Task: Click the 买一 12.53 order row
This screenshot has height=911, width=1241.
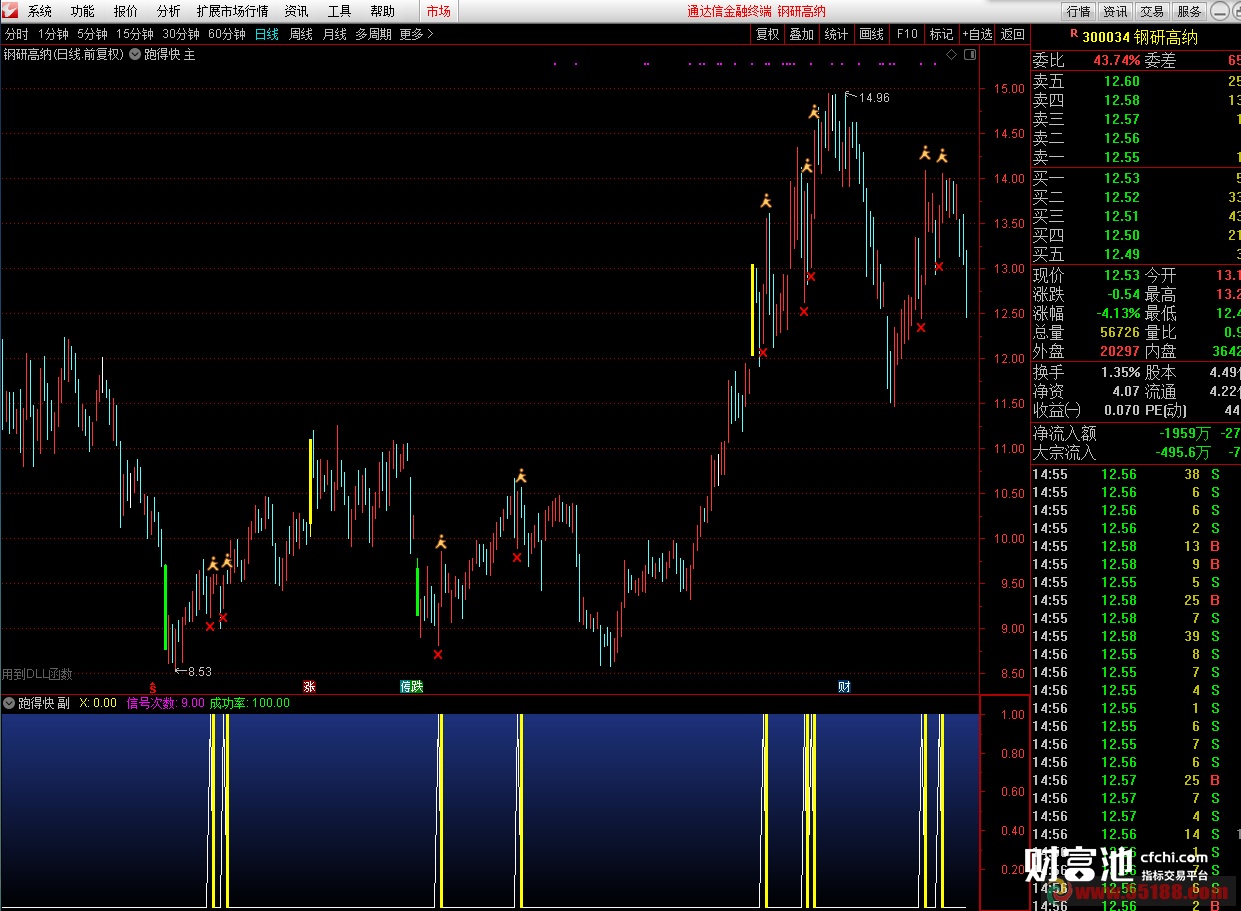Action: 1135,178
